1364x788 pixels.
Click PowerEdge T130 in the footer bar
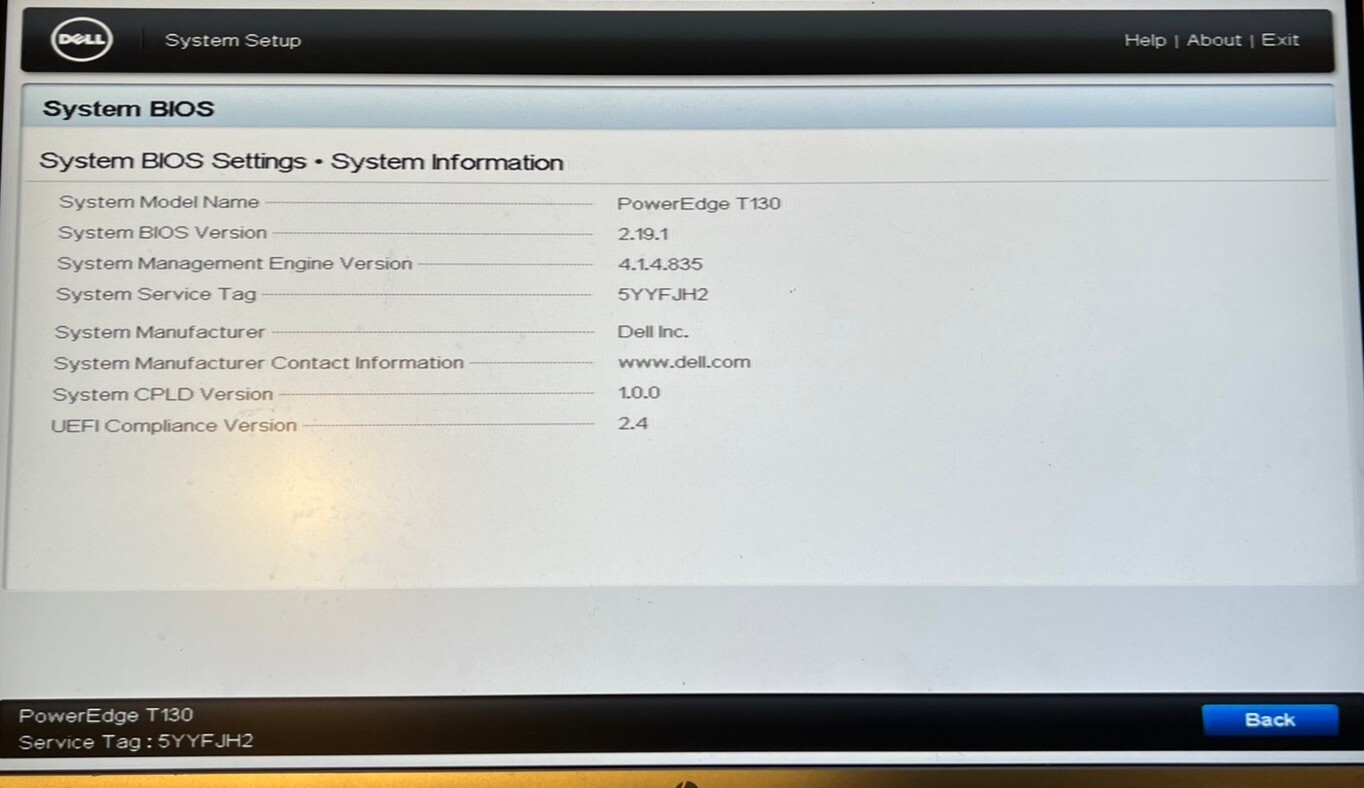(106, 715)
